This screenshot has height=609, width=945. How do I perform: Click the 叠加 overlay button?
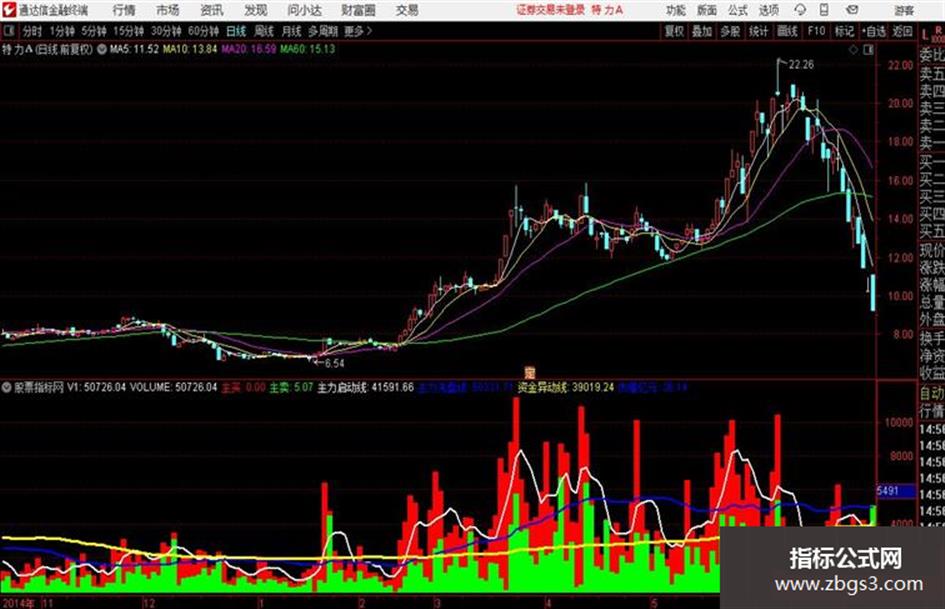pos(702,31)
